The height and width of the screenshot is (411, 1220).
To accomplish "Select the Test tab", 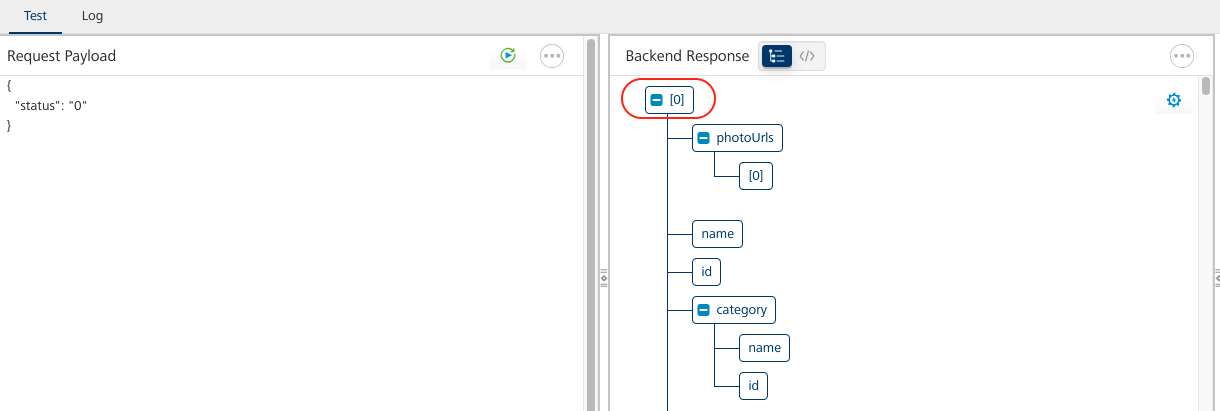I will (x=36, y=16).
